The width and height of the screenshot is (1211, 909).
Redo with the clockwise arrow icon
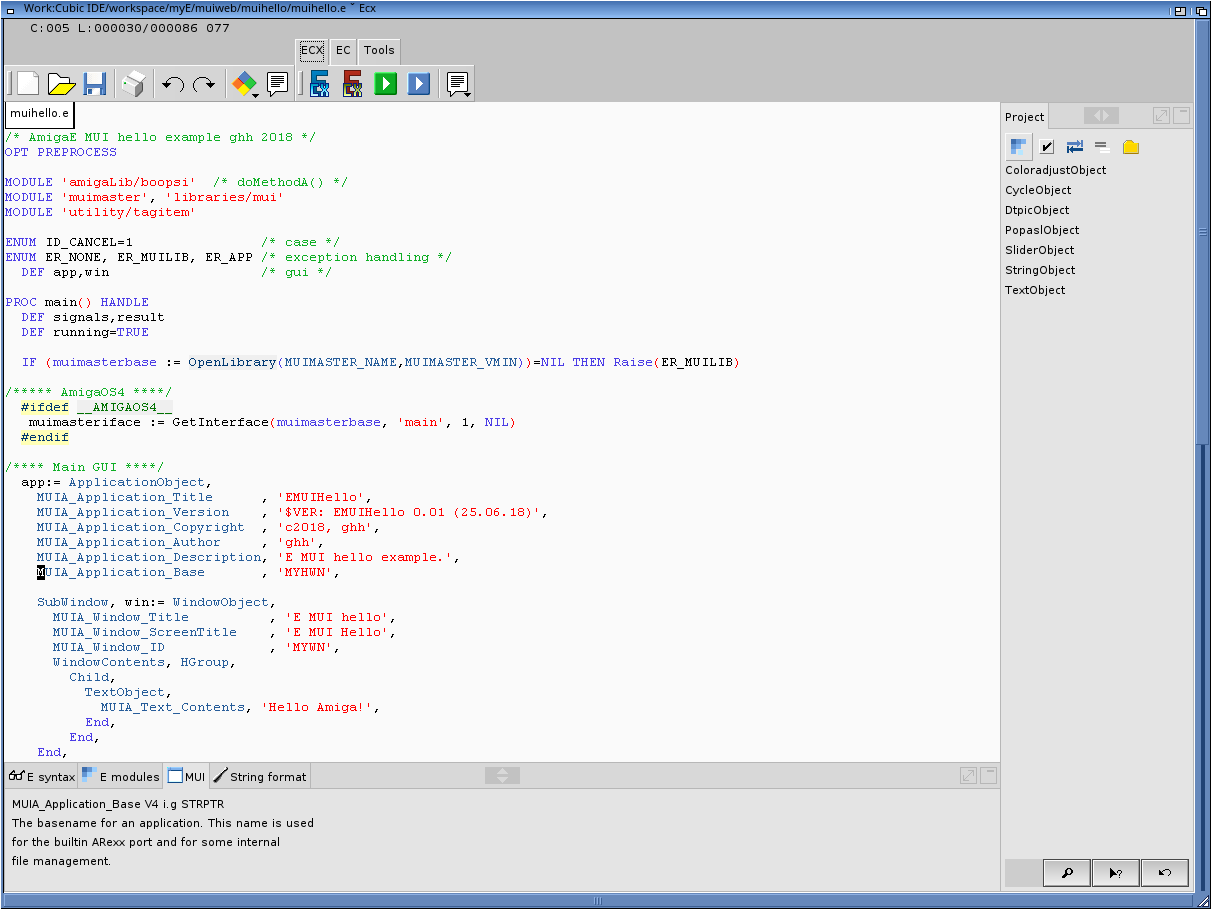204,84
